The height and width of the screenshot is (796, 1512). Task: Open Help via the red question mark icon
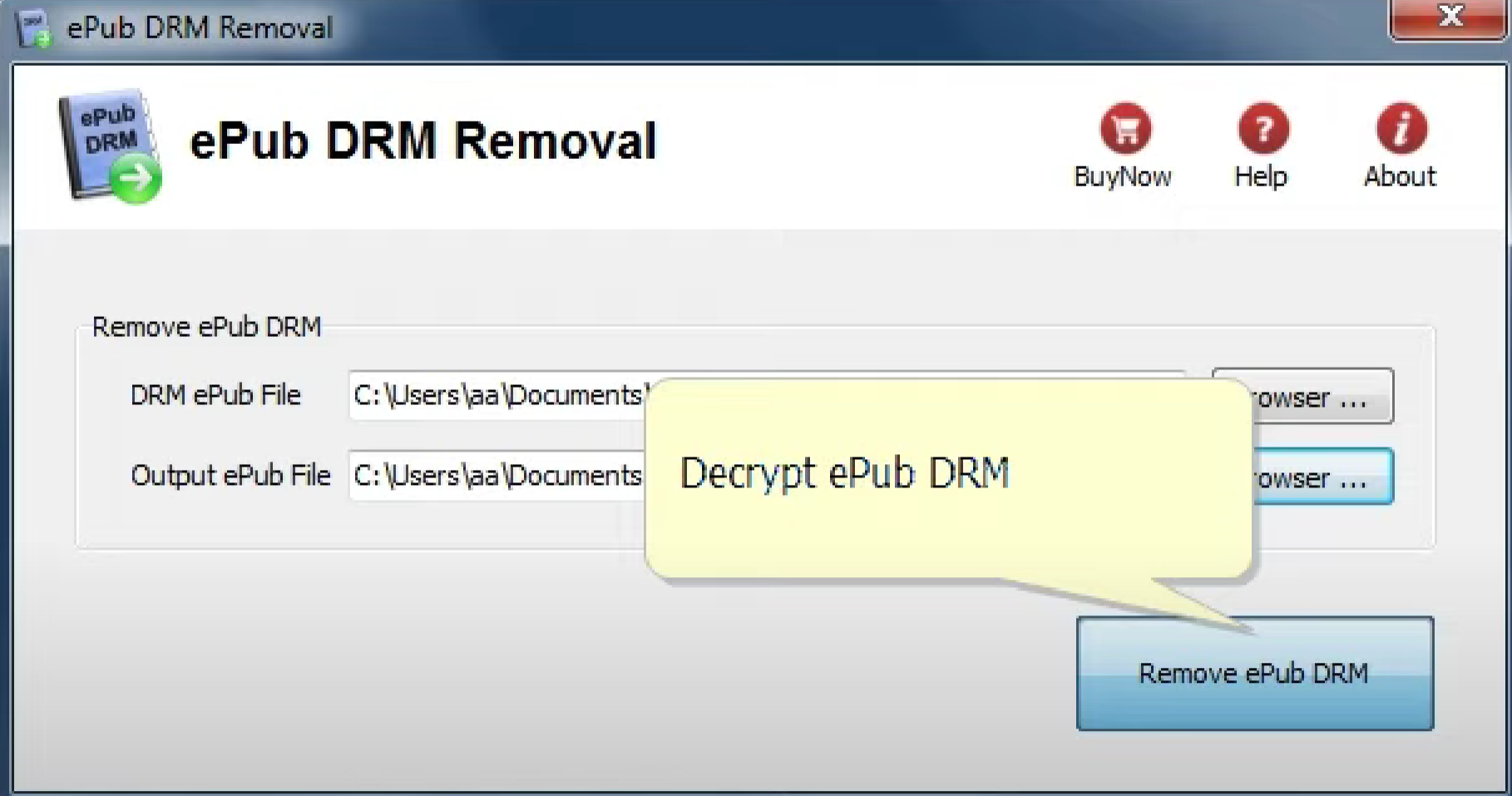pyautogui.click(x=1263, y=129)
